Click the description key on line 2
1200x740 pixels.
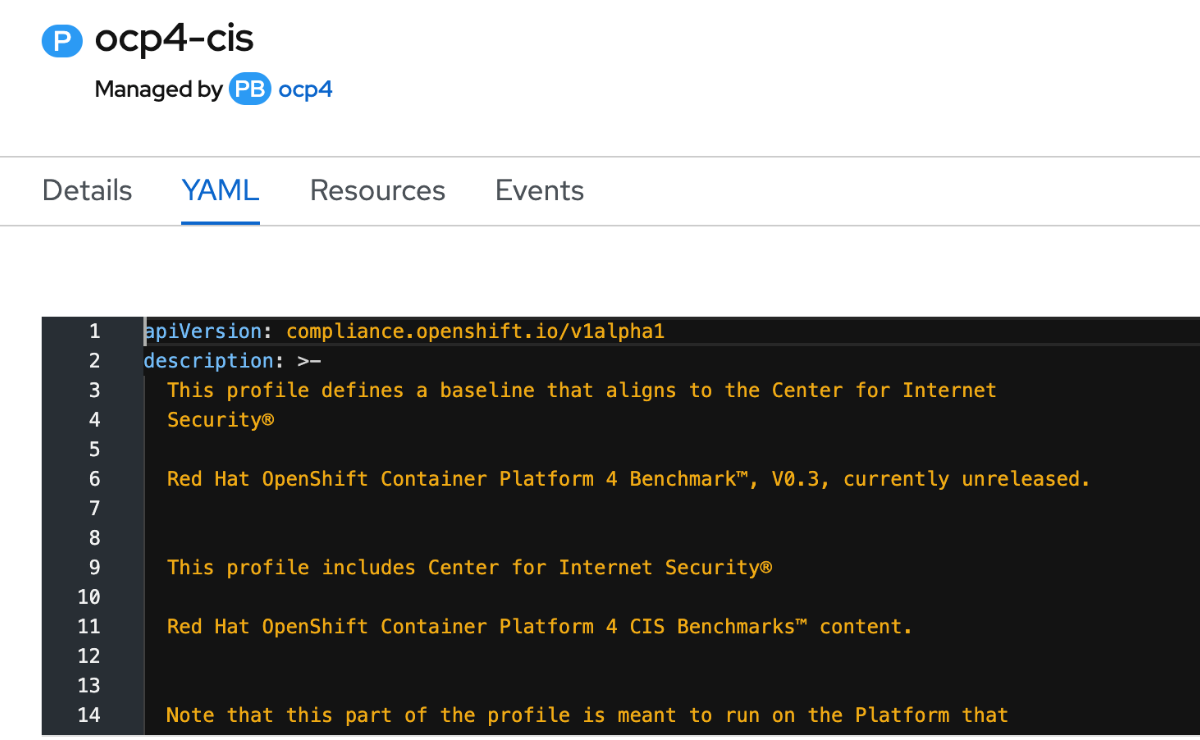[x=209, y=361]
